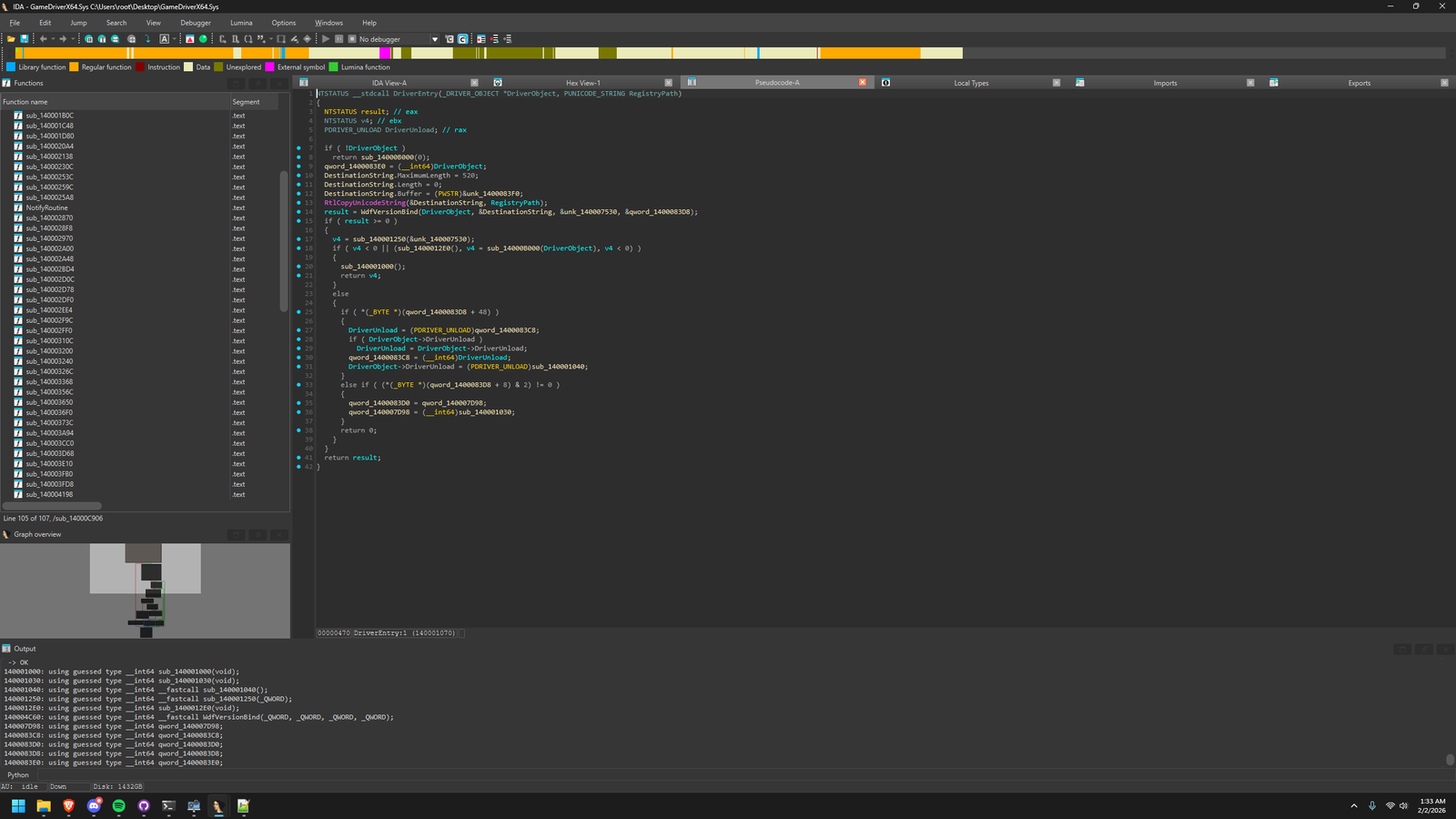This screenshot has width=1456, height=819.
Task: Expand the back history dropdown arrow
Action: [x=53, y=39]
